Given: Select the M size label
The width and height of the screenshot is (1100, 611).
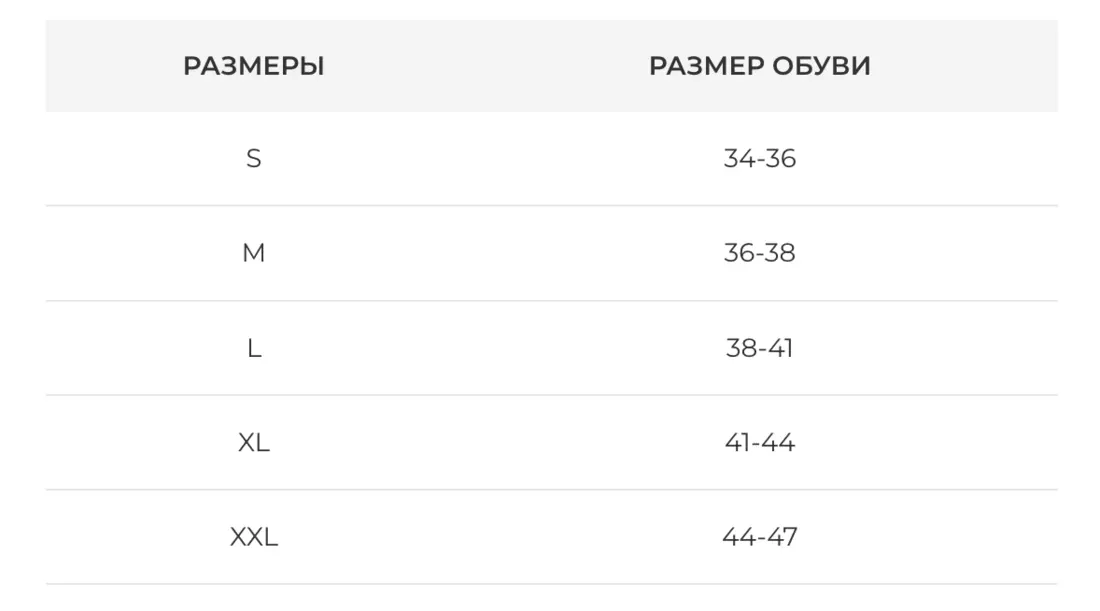Looking at the screenshot, I should 254,253.
